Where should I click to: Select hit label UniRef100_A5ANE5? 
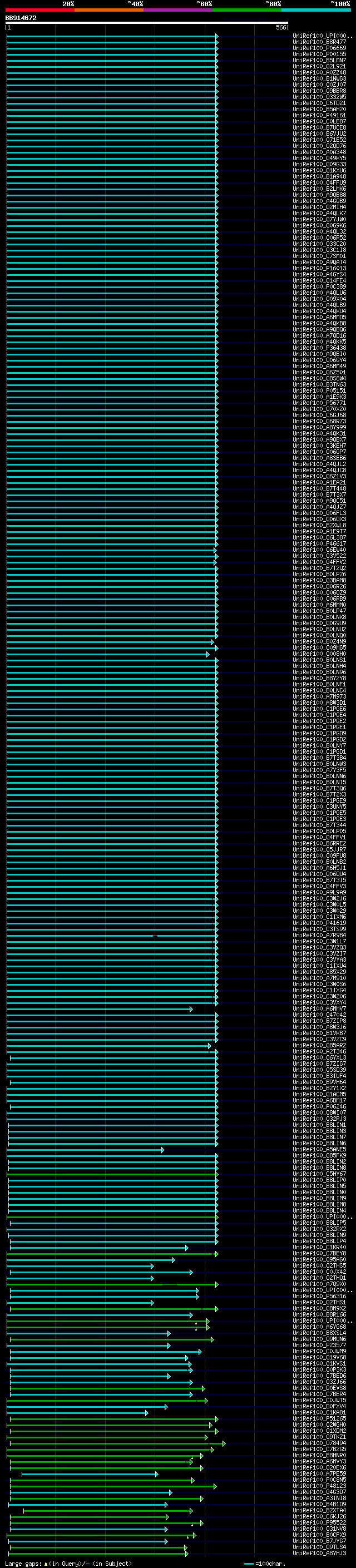click(x=319, y=1149)
